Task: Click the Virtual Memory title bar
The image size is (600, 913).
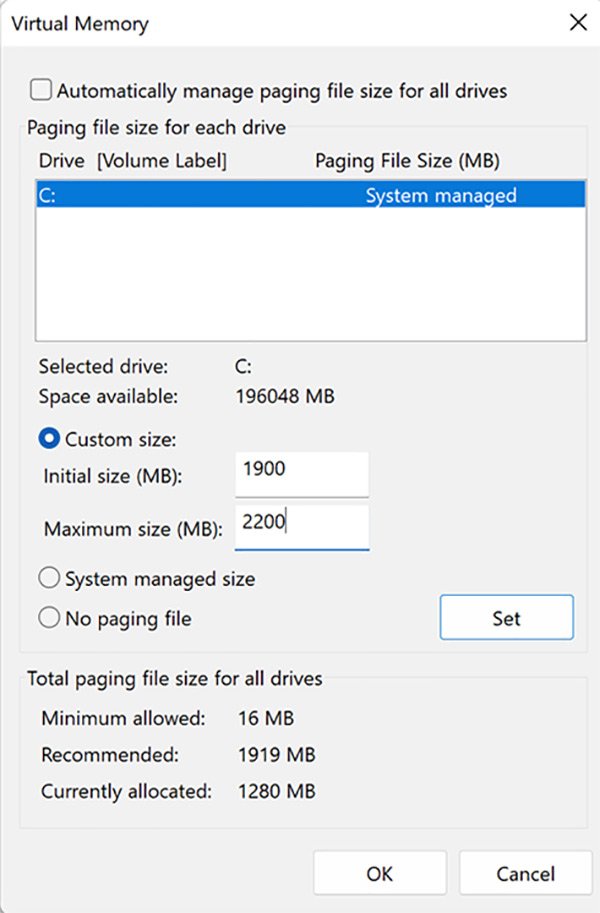Action: click(78, 23)
